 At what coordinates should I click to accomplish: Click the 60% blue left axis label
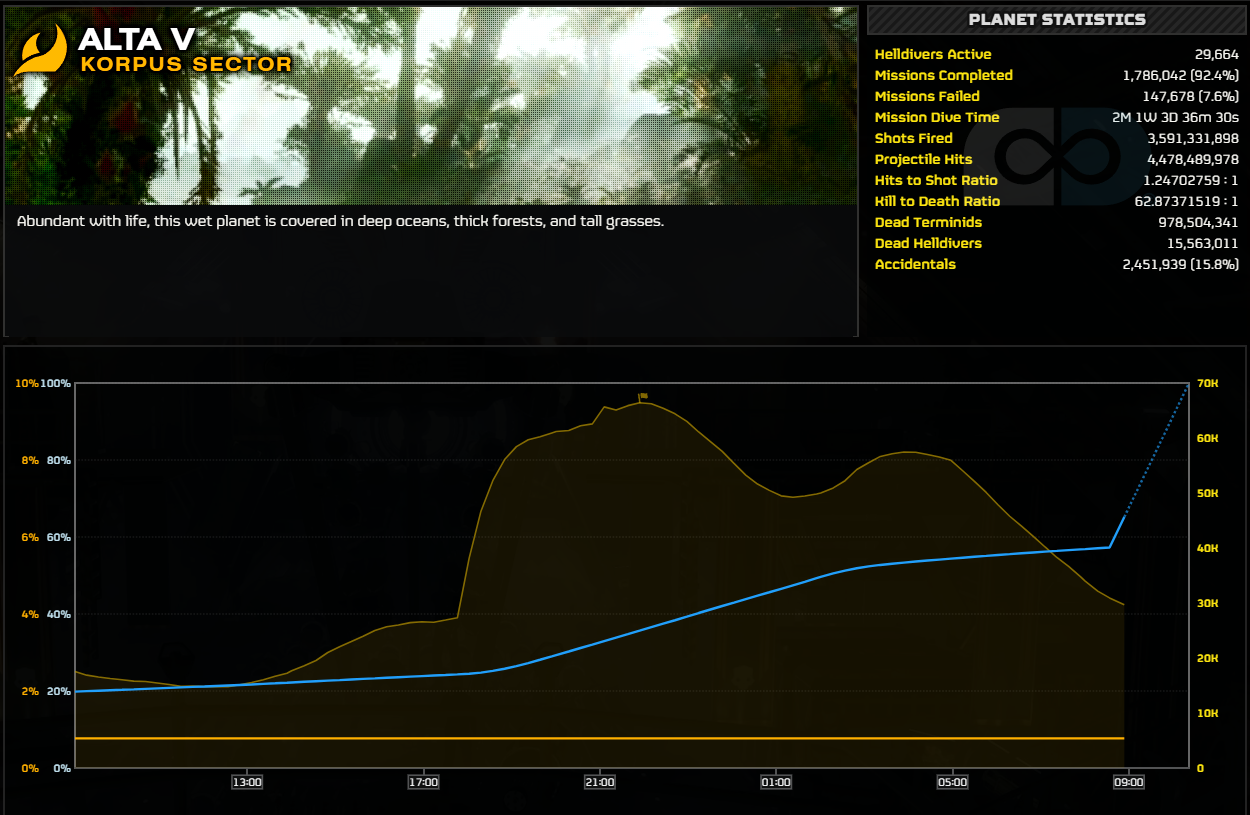coord(59,538)
